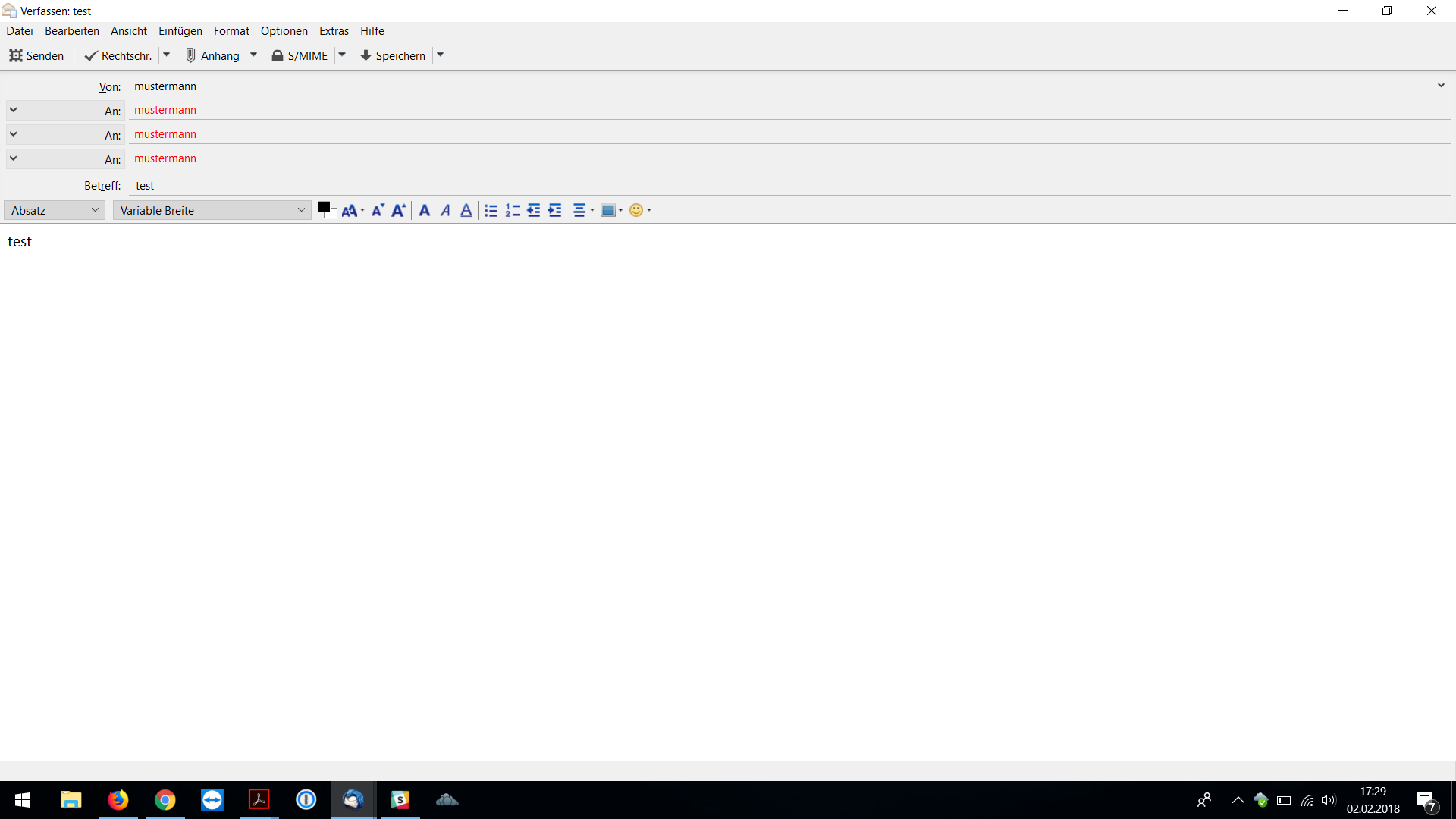
Task: Toggle underline text formatting
Action: (466, 211)
